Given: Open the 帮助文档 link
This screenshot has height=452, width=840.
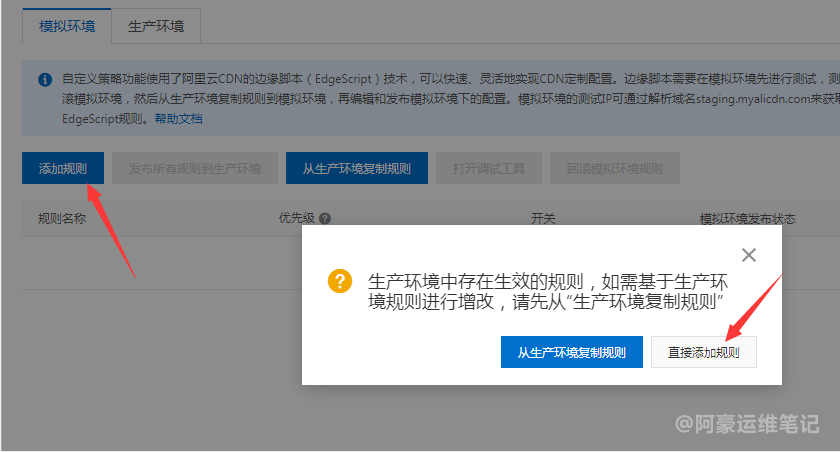Looking at the screenshot, I should pos(178,118).
